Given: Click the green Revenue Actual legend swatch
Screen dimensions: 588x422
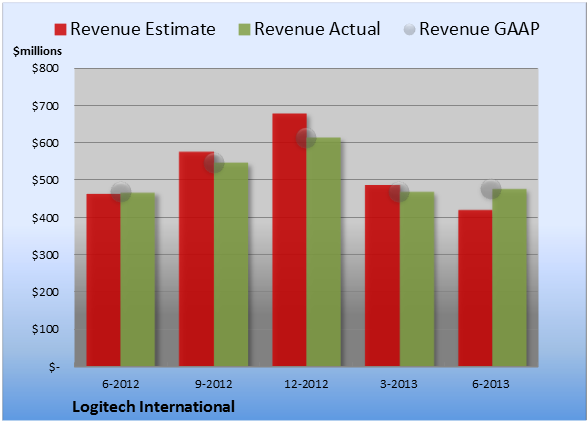Looking at the screenshot, I should pyautogui.click(x=244, y=29).
